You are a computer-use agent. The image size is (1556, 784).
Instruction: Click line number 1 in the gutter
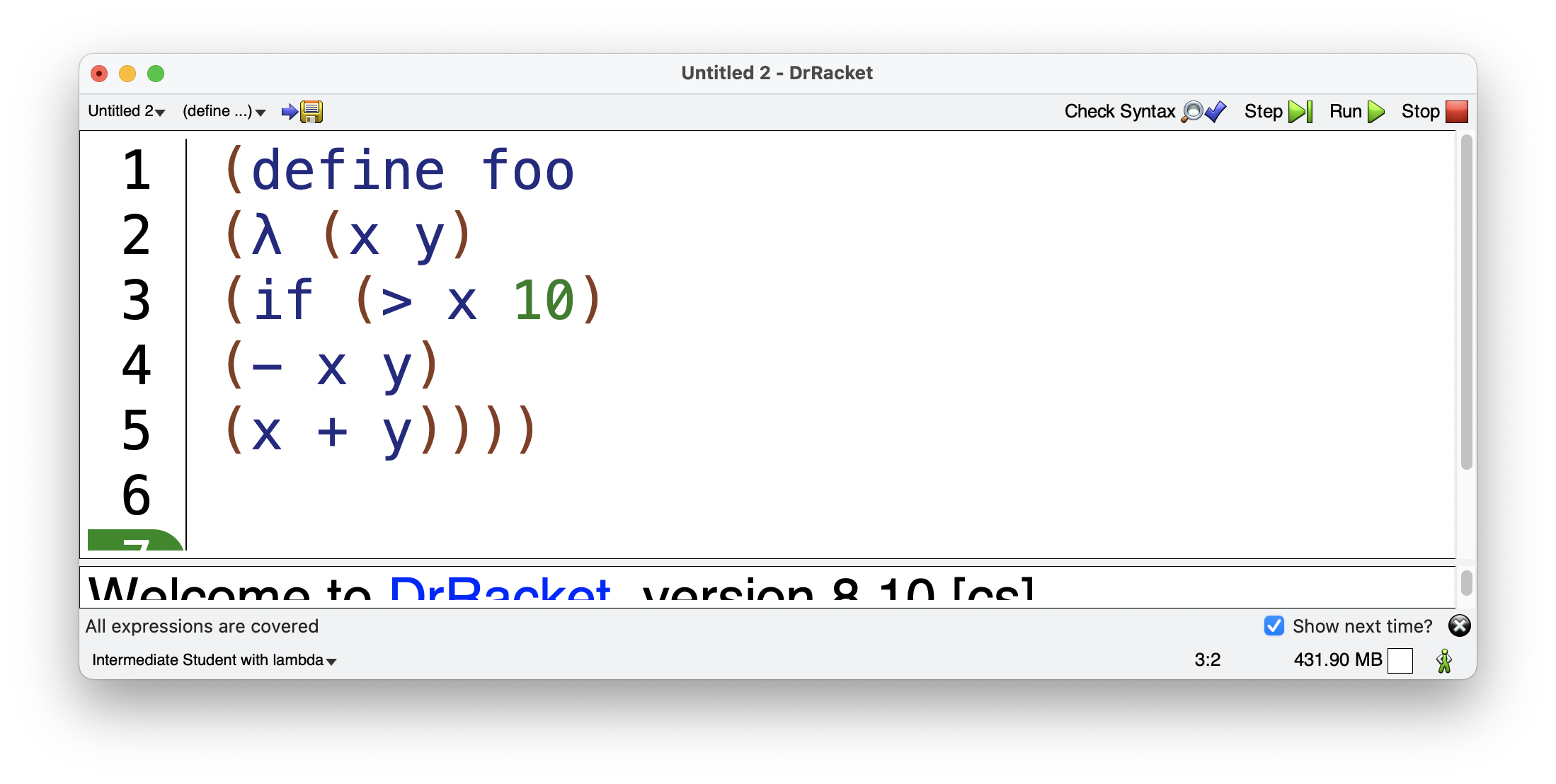tap(136, 171)
